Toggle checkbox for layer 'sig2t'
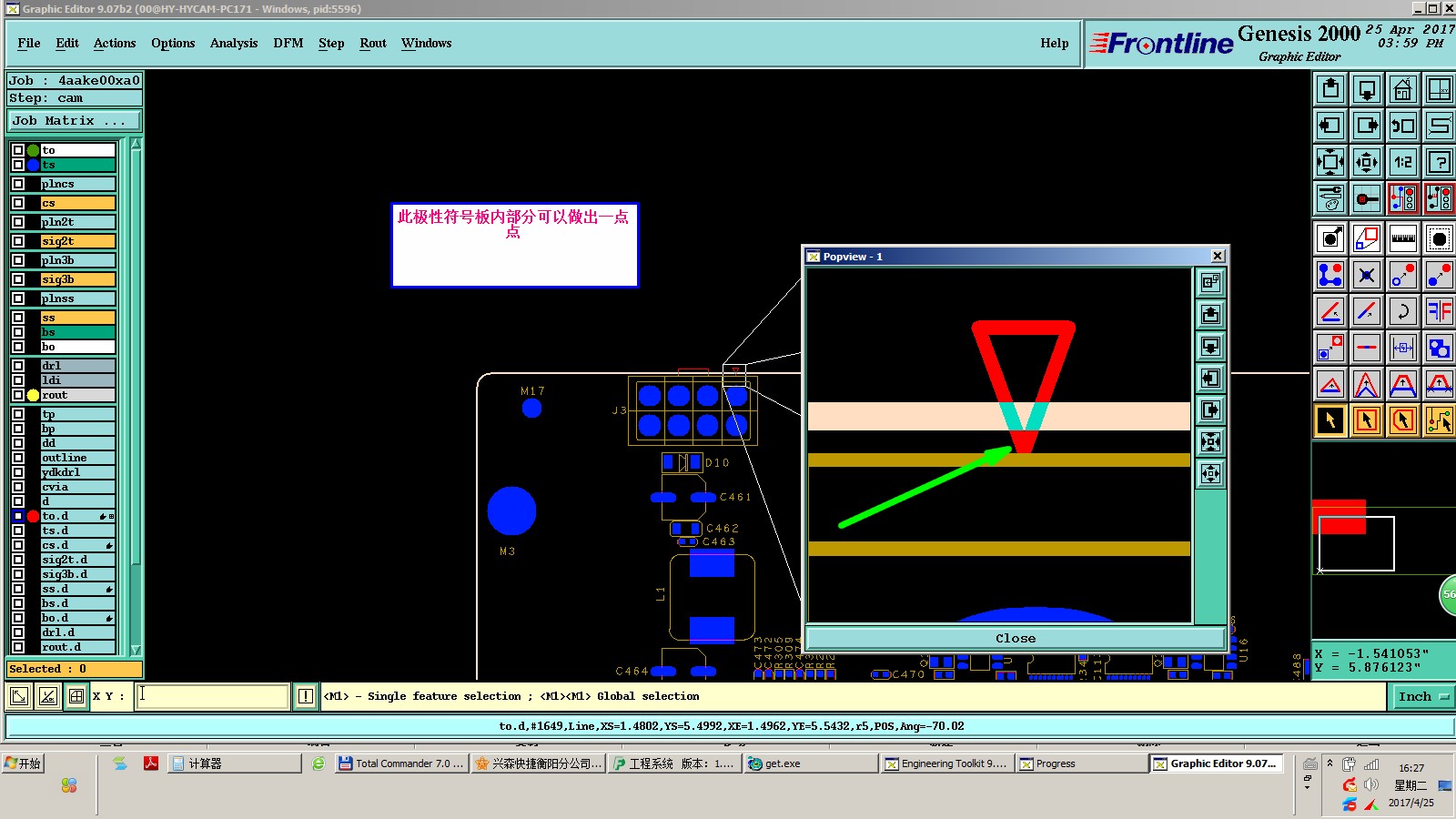Image resolution: width=1456 pixels, height=819 pixels. coord(18,241)
